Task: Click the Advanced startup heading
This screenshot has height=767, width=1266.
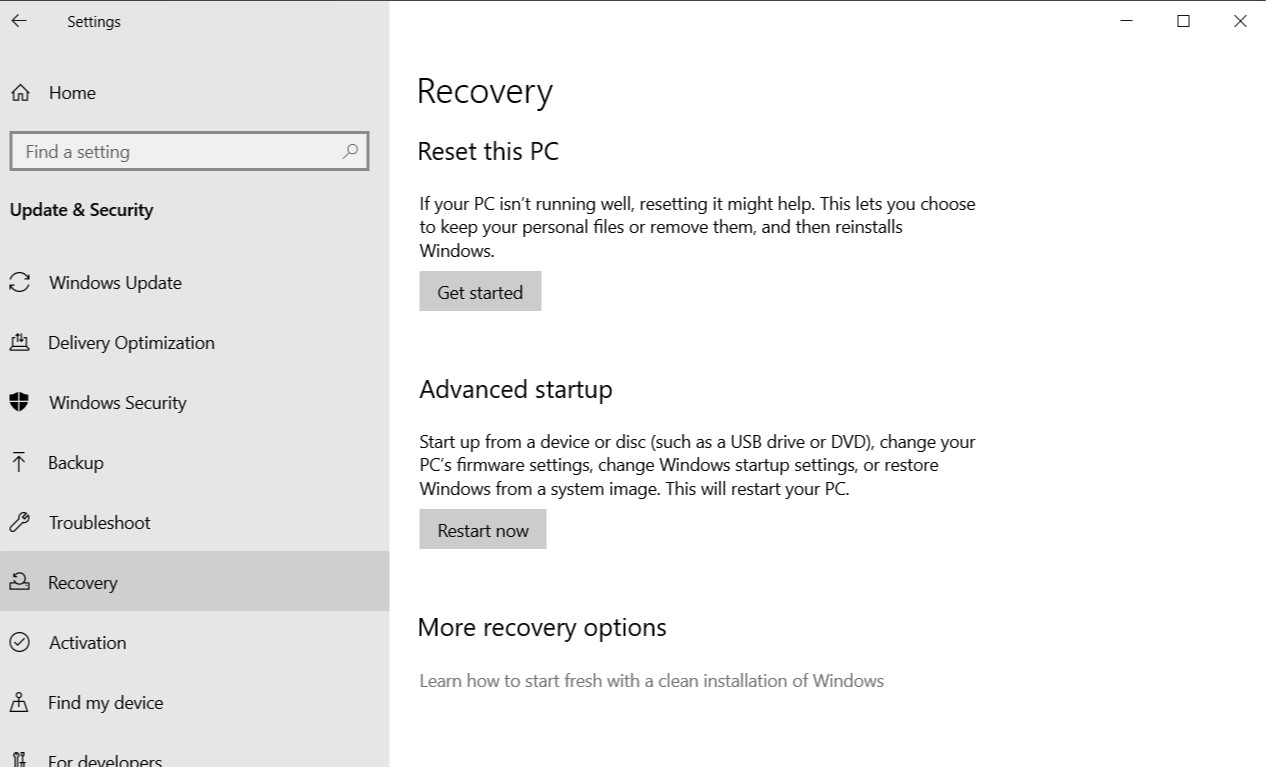Action: (x=516, y=389)
